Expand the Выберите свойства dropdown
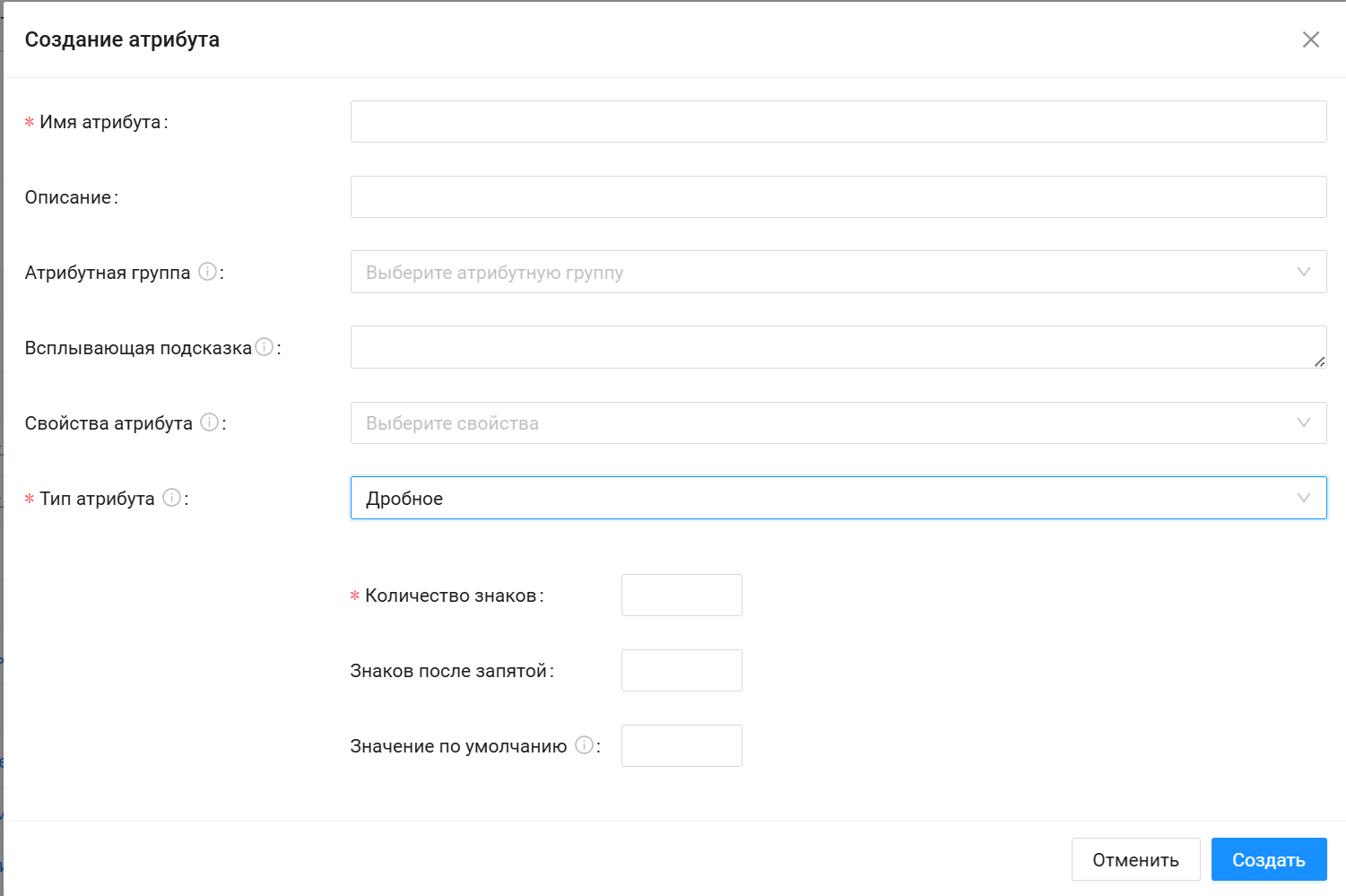 click(838, 422)
